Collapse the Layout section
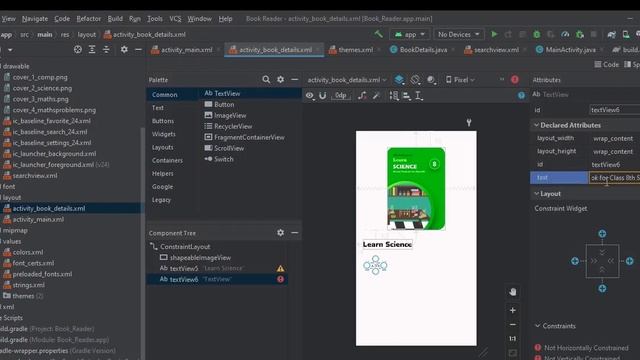Viewport: 640px width, 360px height. pyautogui.click(x=536, y=193)
